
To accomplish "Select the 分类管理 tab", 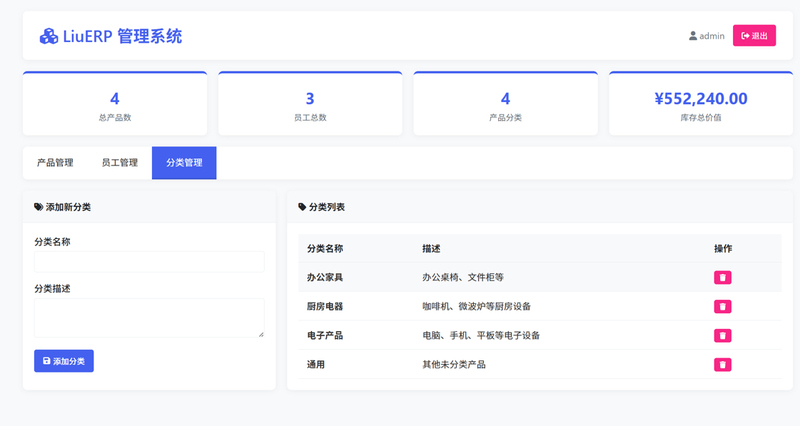I will (x=184, y=163).
